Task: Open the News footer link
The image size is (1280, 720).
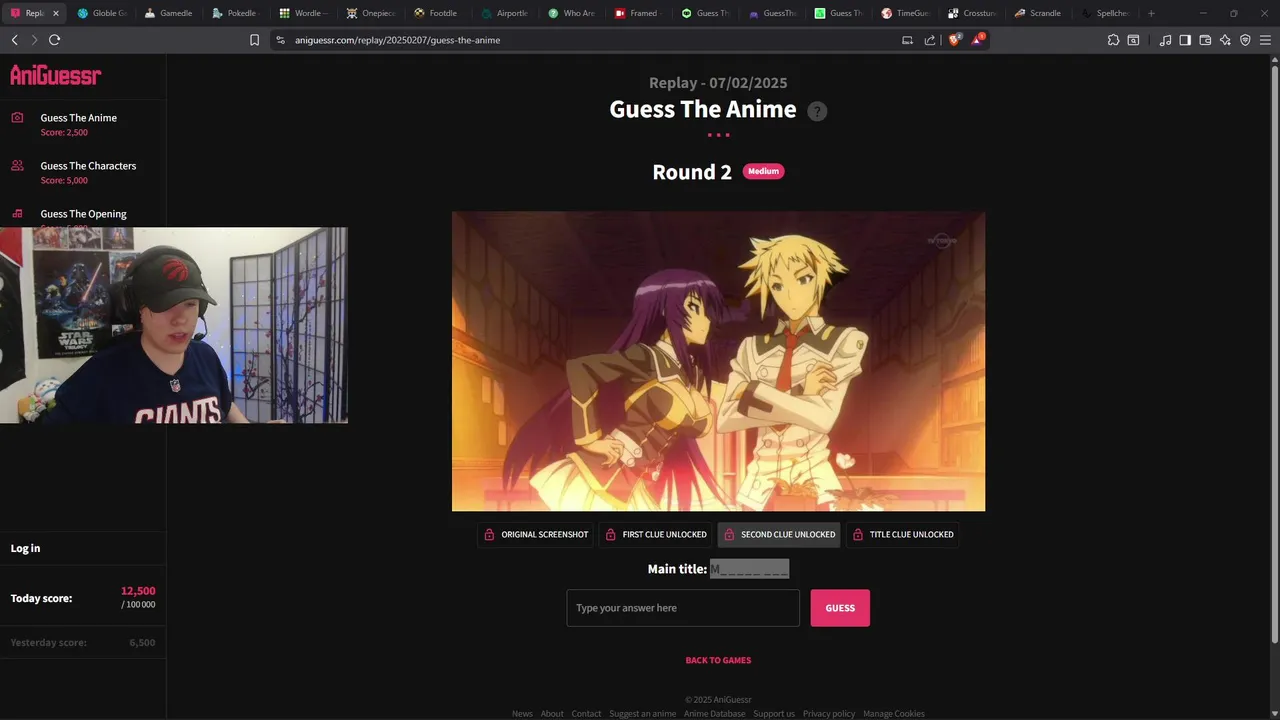Action: tap(522, 713)
